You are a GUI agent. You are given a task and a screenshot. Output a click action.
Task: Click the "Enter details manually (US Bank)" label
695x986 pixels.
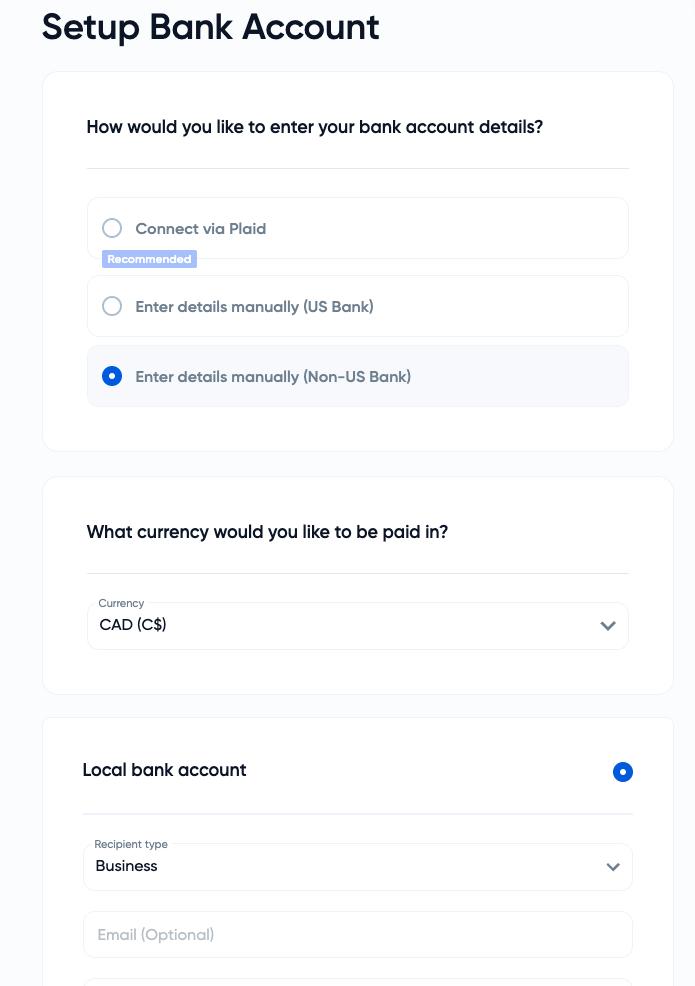(254, 306)
